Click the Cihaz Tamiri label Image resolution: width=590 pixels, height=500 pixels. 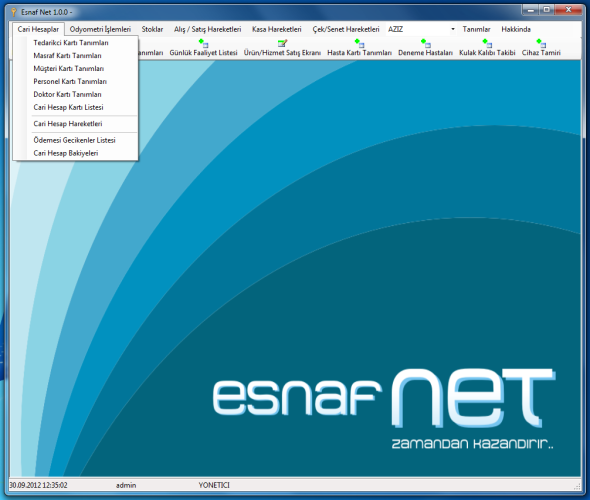[541, 53]
